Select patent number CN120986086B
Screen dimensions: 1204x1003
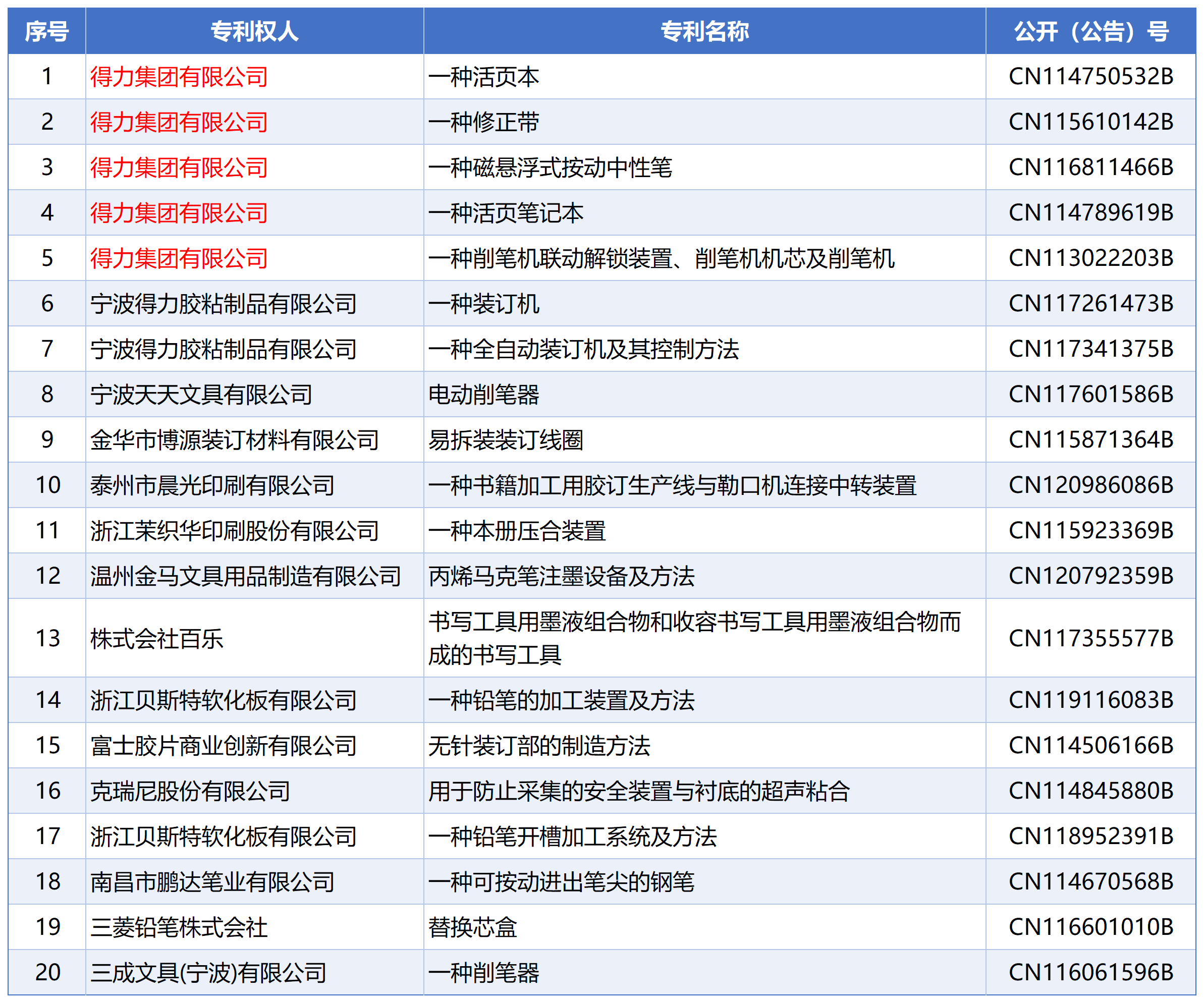pyautogui.click(x=1091, y=485)
